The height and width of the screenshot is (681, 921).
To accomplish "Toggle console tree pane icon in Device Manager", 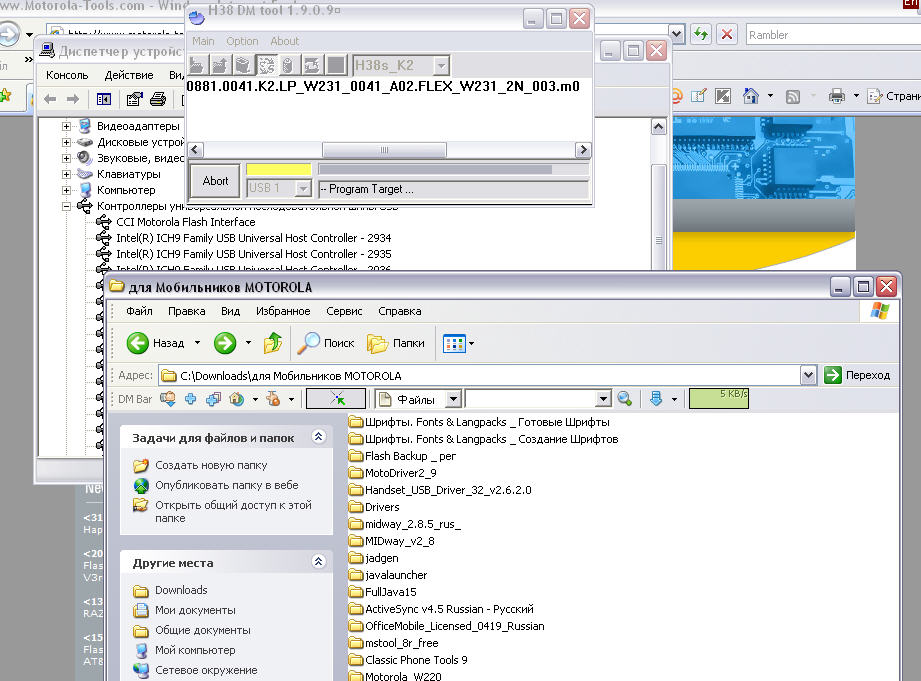I will pyautogui.click(x=104, y=99).
